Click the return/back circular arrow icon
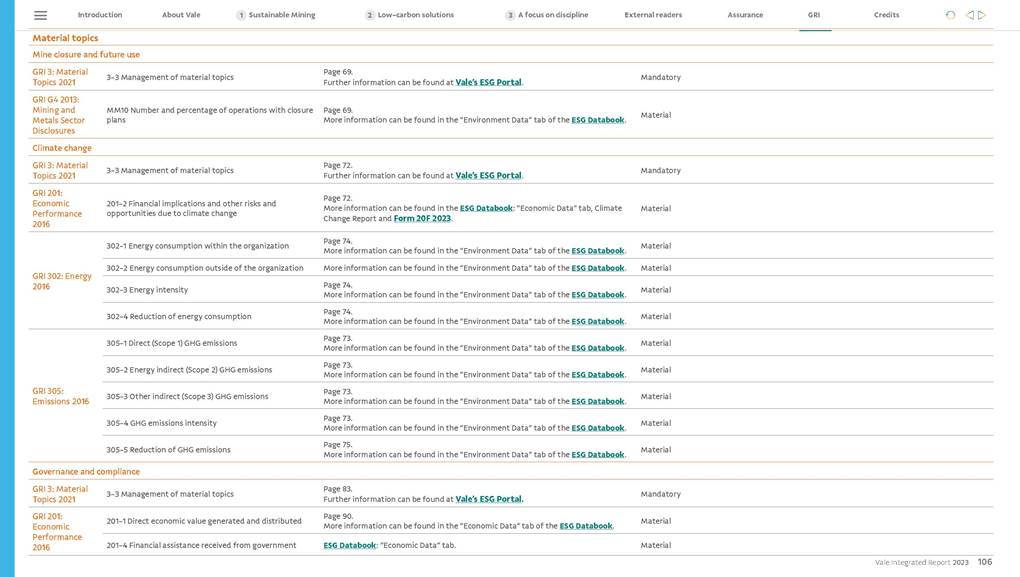1020x577 pixels. point(950,15)
